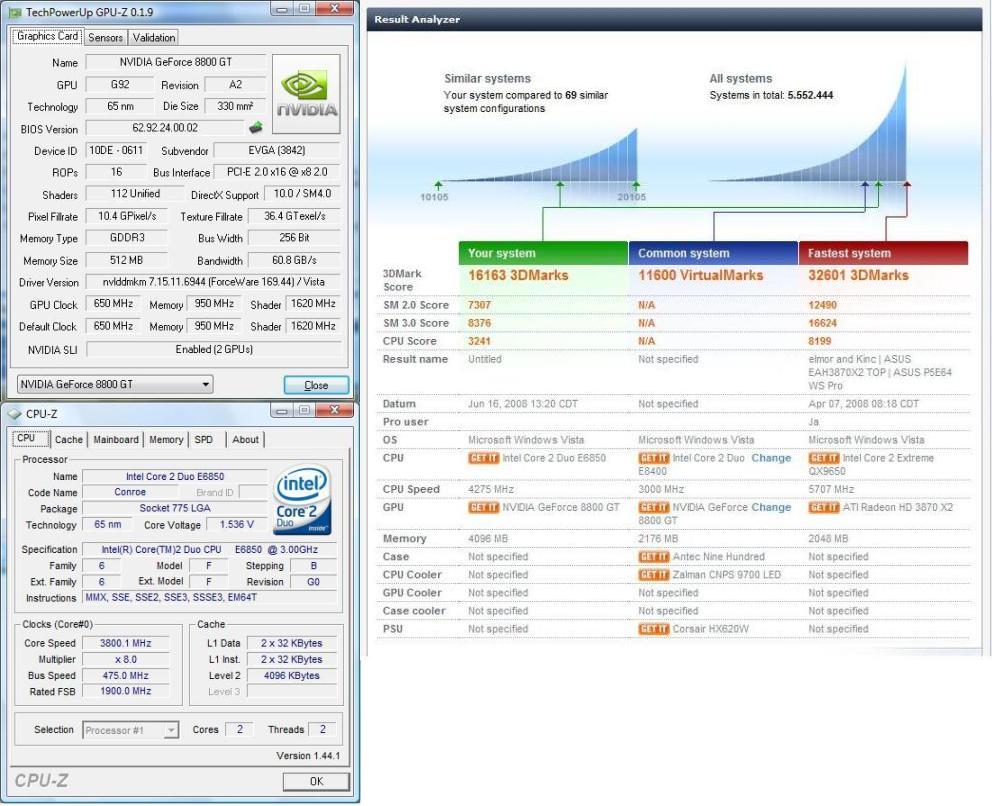Open the Memory tab in CPU-Z

click(x=166, y=439)
